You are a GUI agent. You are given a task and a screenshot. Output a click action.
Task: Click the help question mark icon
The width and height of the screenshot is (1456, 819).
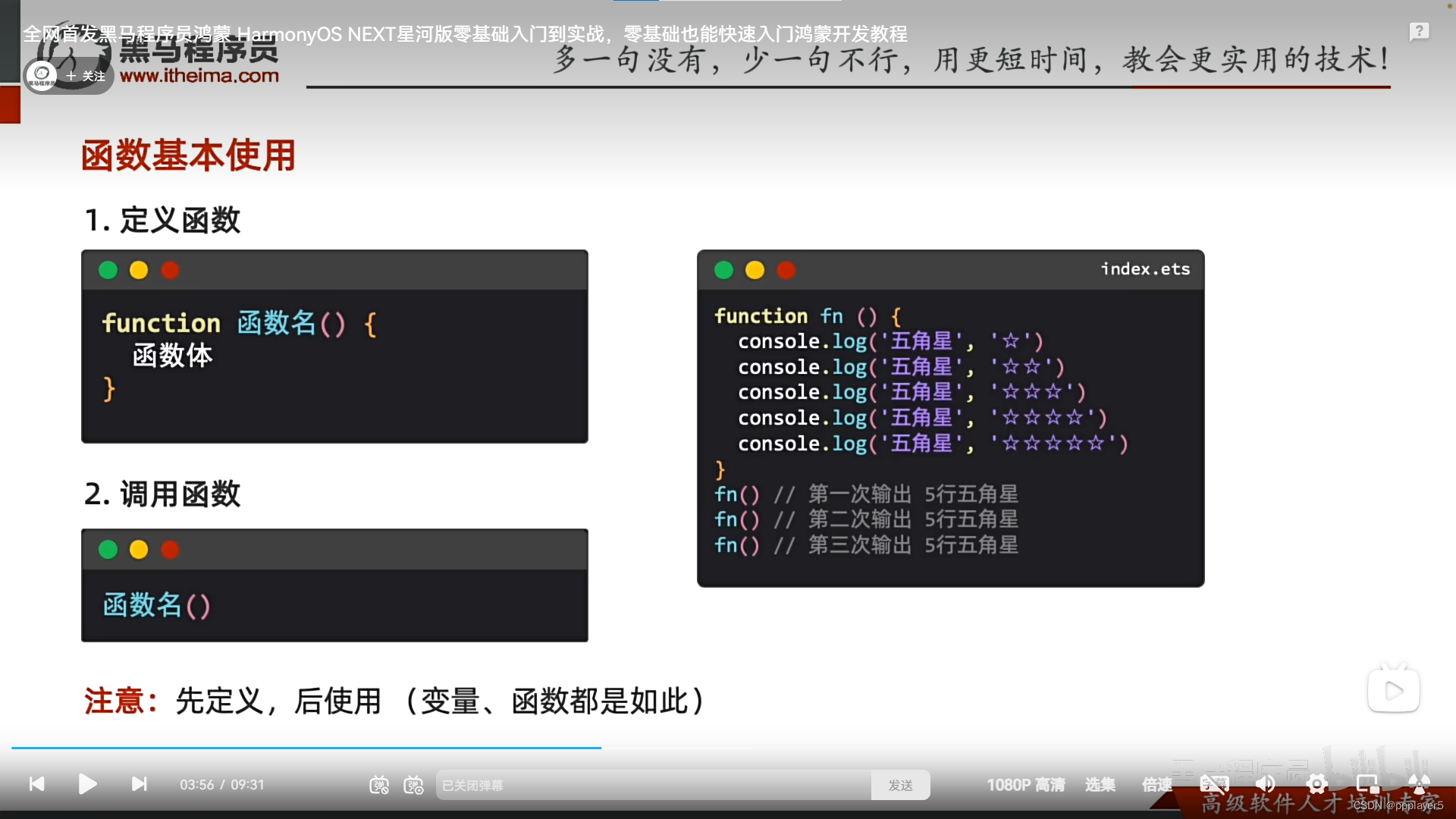click(x=1419, y=32)
